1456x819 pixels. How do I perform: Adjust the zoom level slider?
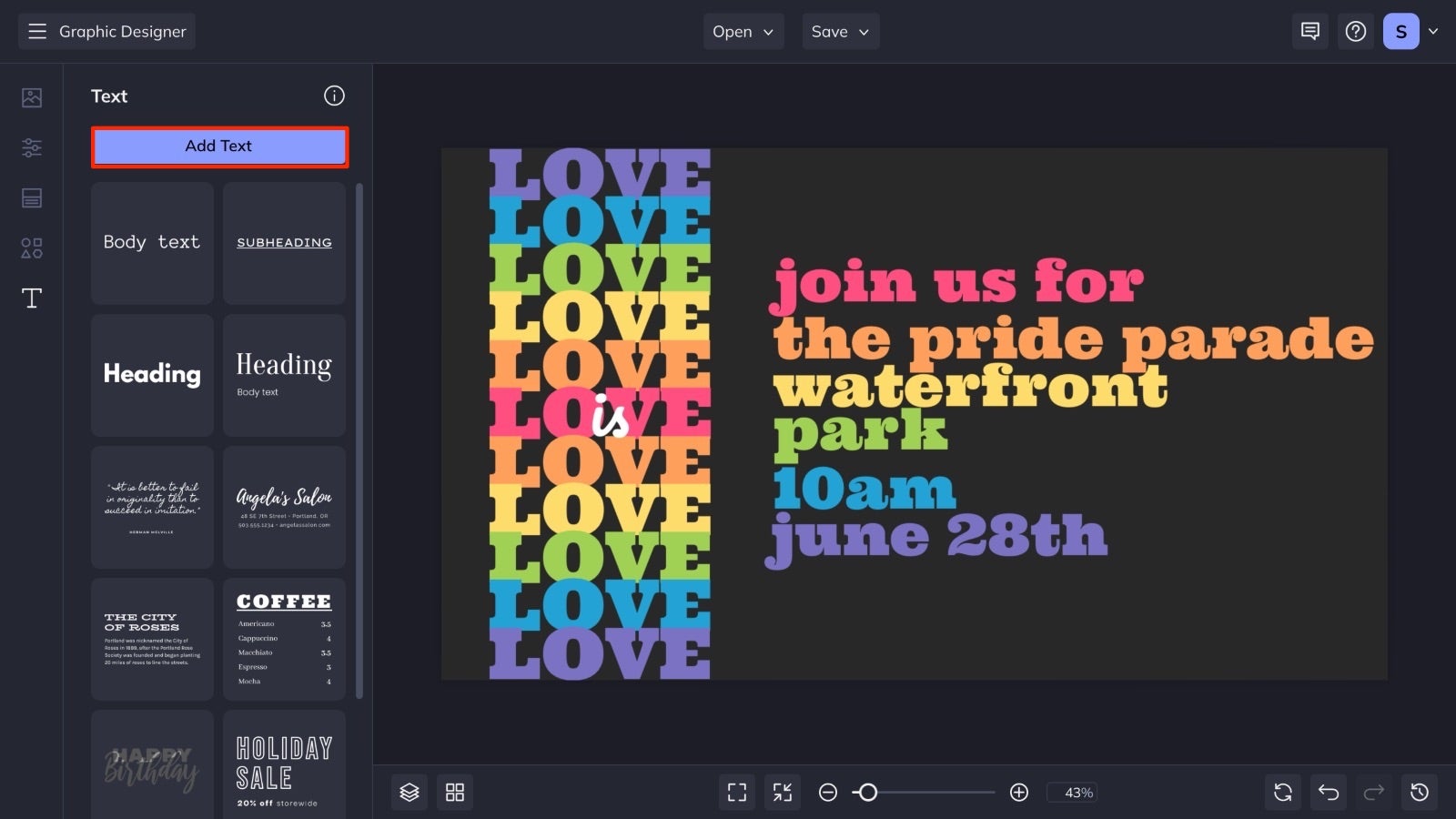pos(869,793)
